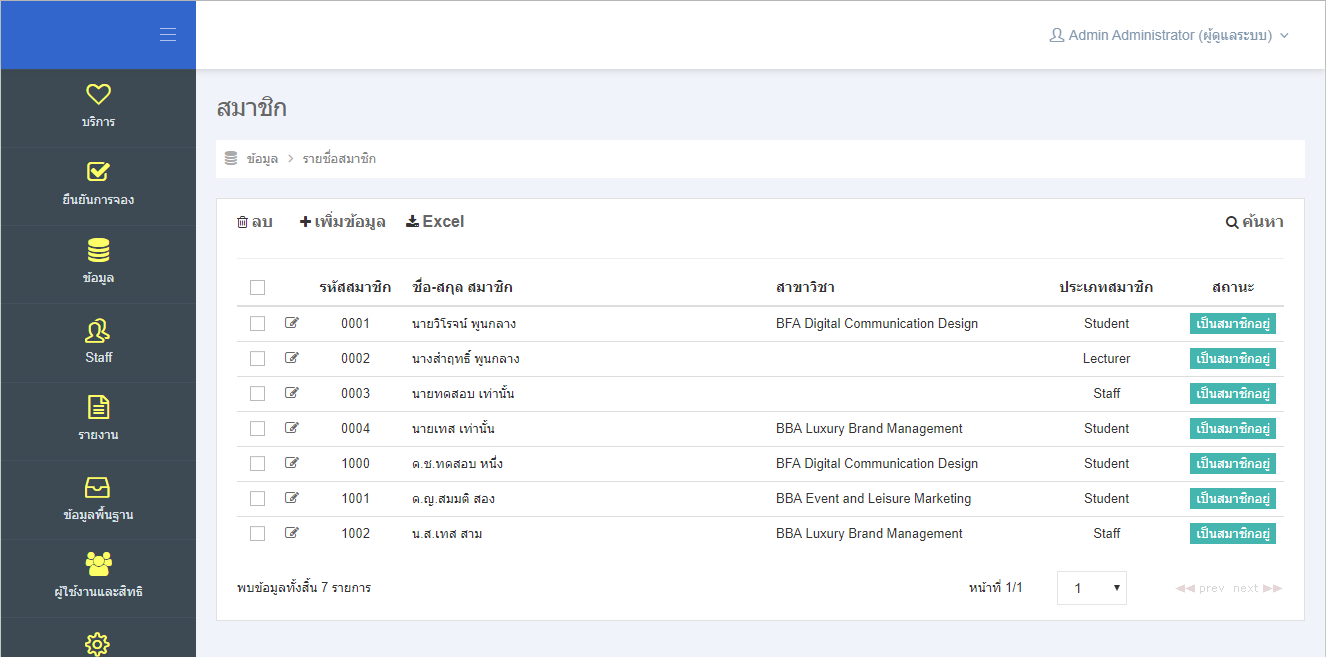Click the สาขาวิชา column header
This screenshot has height=657, width=1326.
(x=805, y=288)
